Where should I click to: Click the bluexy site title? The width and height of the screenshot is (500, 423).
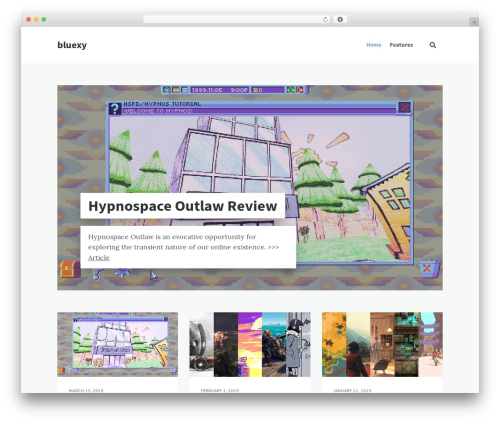coord(72,45)
